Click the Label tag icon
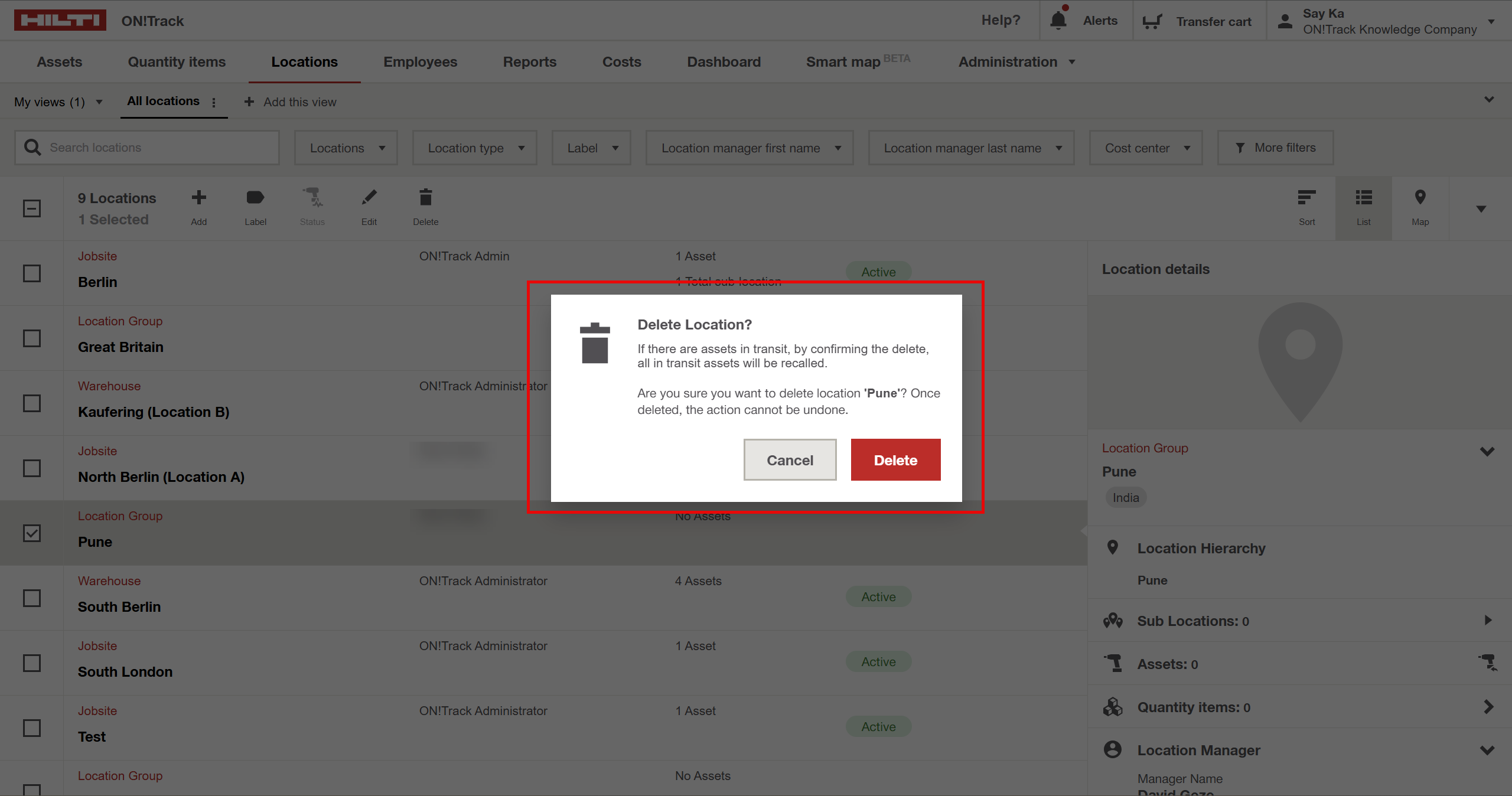 click(x=255, y=197)
